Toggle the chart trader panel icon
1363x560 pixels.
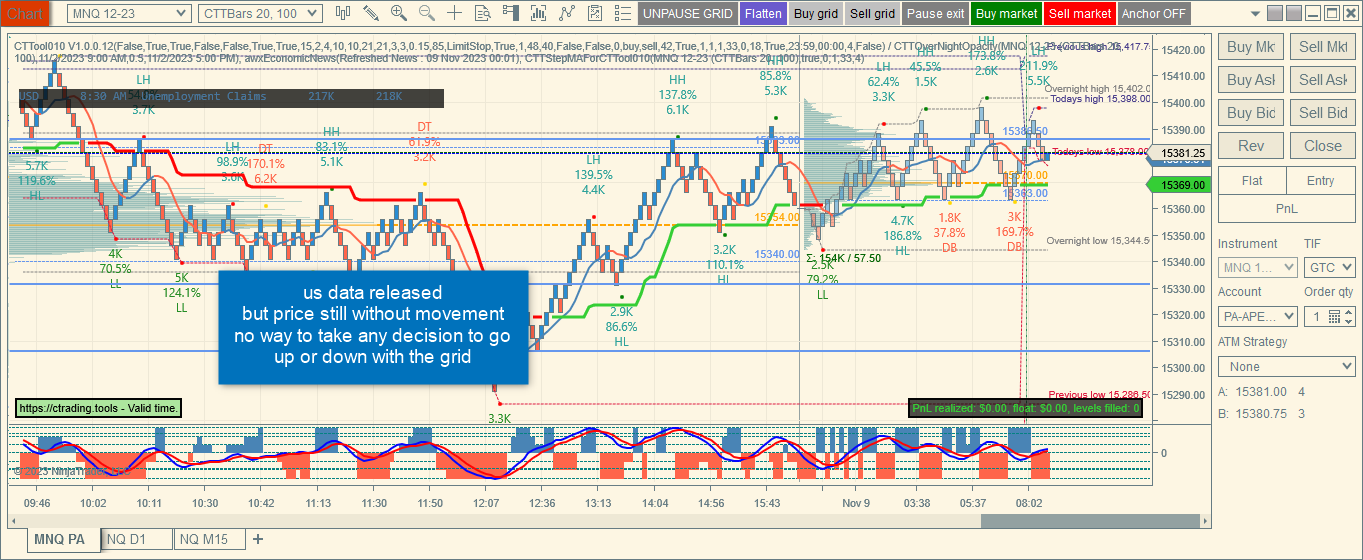click(x=511, y=13)
